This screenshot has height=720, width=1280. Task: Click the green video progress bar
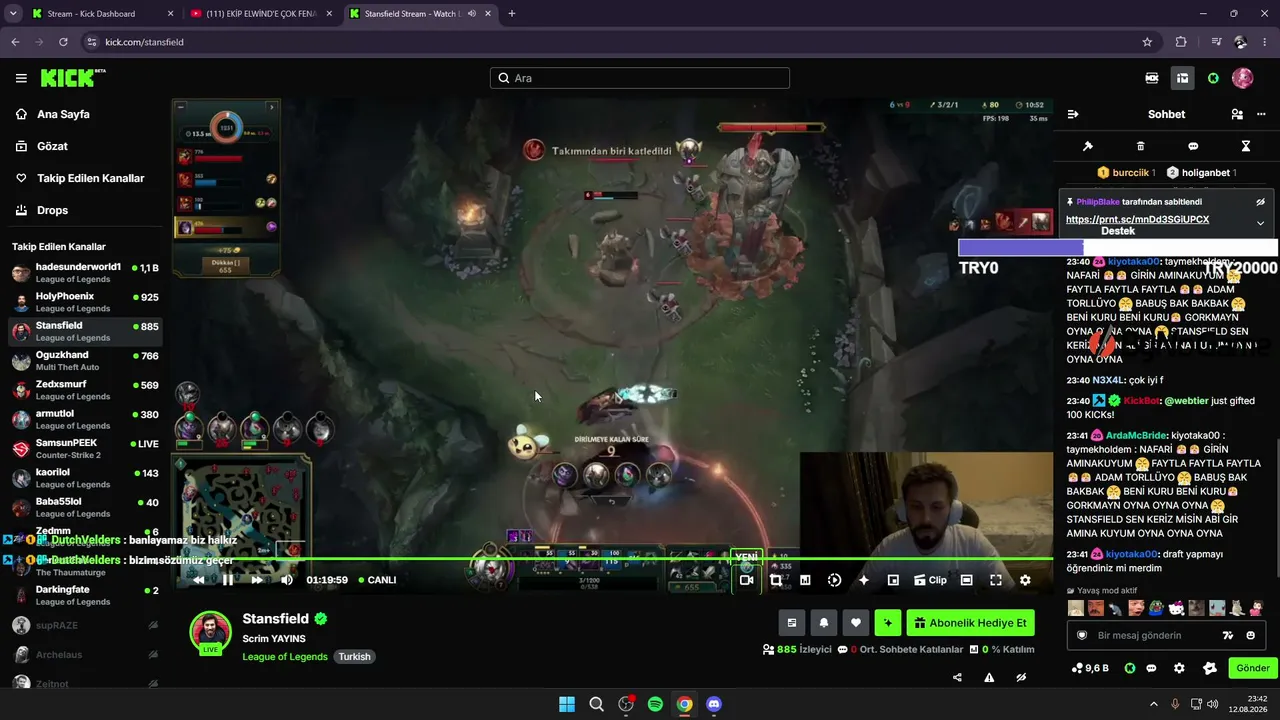pos(612,559)
